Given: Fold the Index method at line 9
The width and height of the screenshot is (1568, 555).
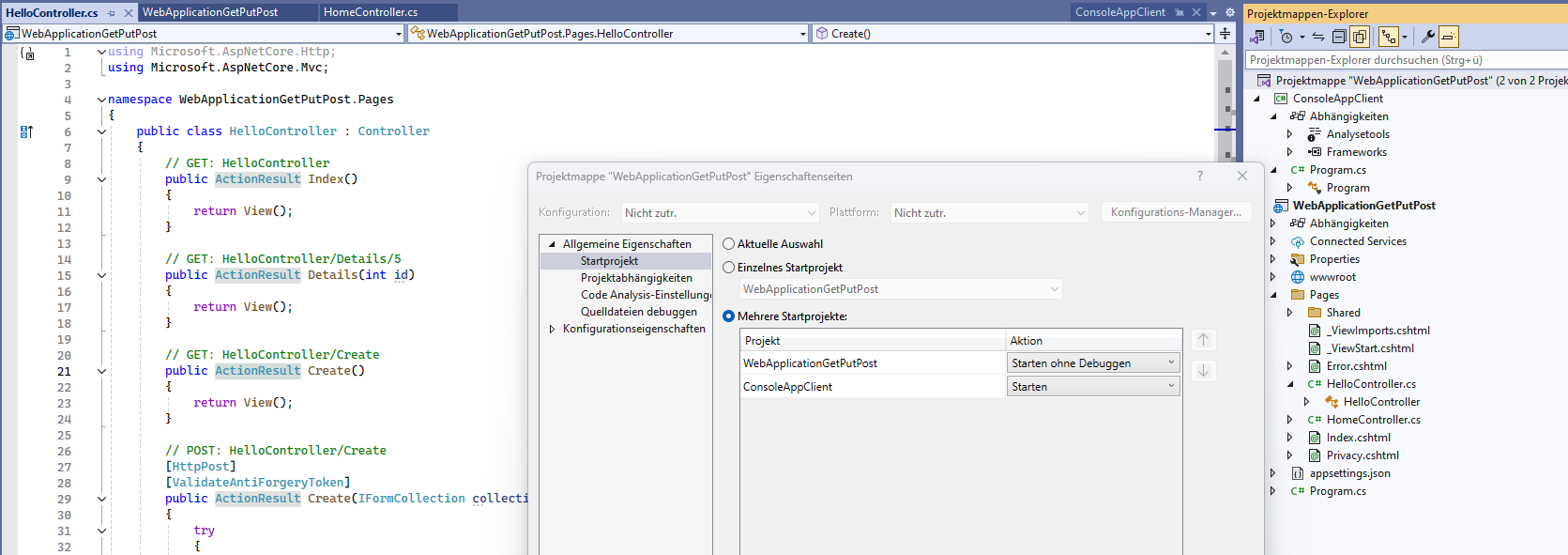Looking at the screenshot, I should pos(101,179).
